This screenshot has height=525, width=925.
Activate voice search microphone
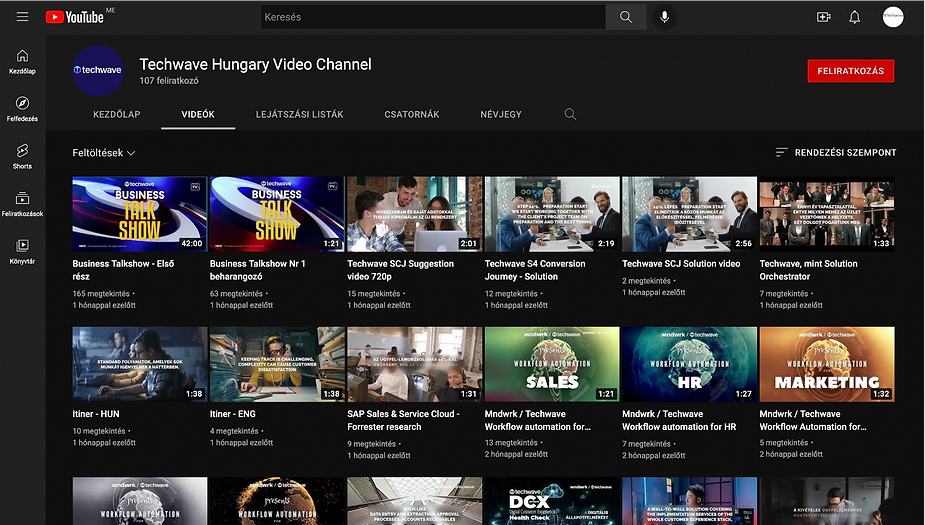(662, 17)
